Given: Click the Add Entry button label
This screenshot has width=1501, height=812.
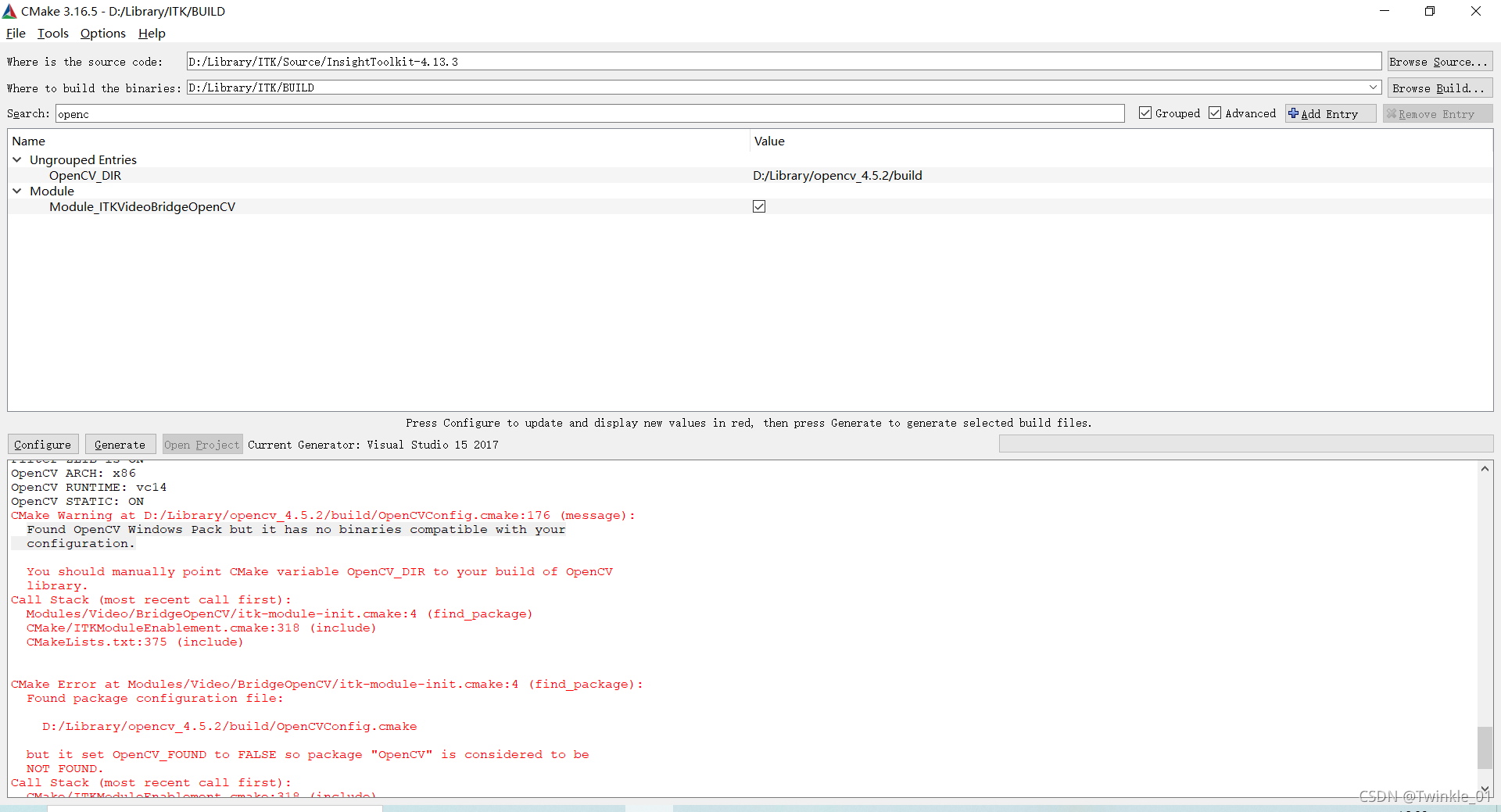Looking at the screenshot, I should (1330, 114).
